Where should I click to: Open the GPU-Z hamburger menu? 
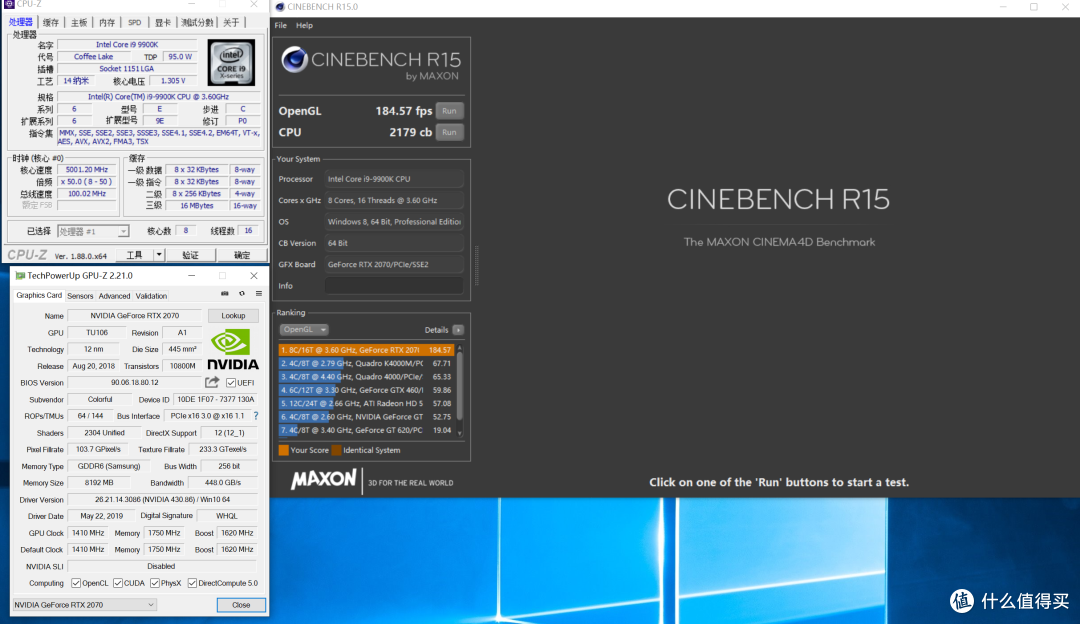pyautogui.click(x=259, y=294)
